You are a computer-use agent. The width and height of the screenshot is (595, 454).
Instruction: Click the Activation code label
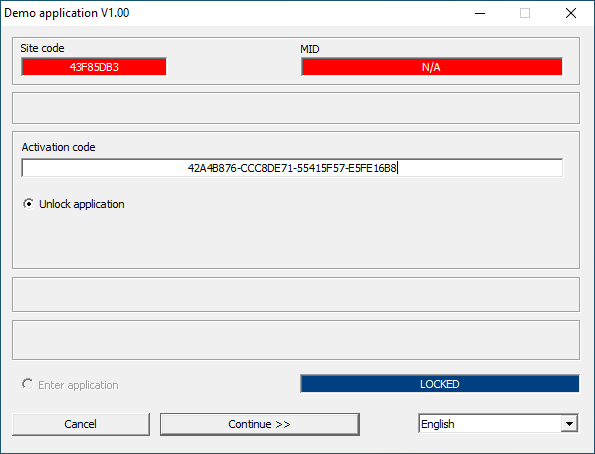[58, 147]
